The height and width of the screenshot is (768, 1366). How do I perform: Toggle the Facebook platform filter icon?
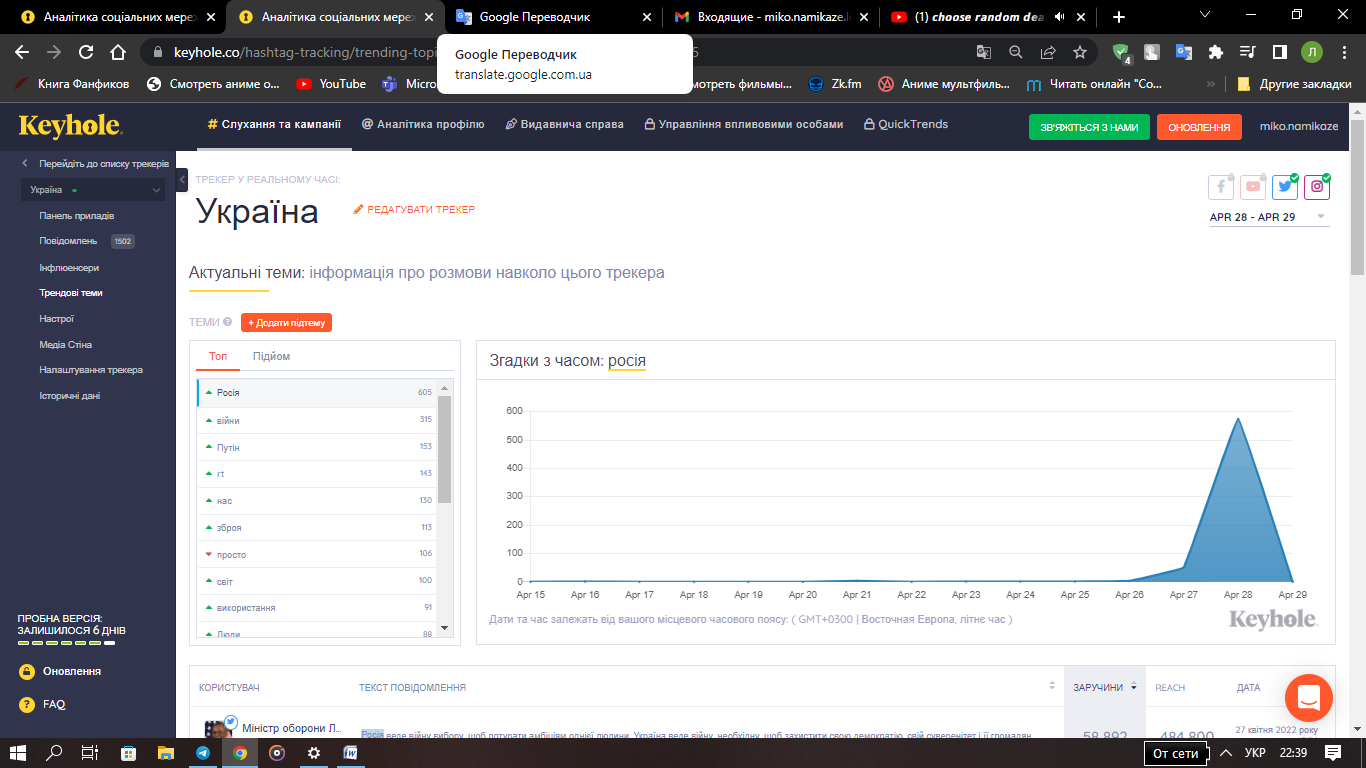(x=1221, y=187)
